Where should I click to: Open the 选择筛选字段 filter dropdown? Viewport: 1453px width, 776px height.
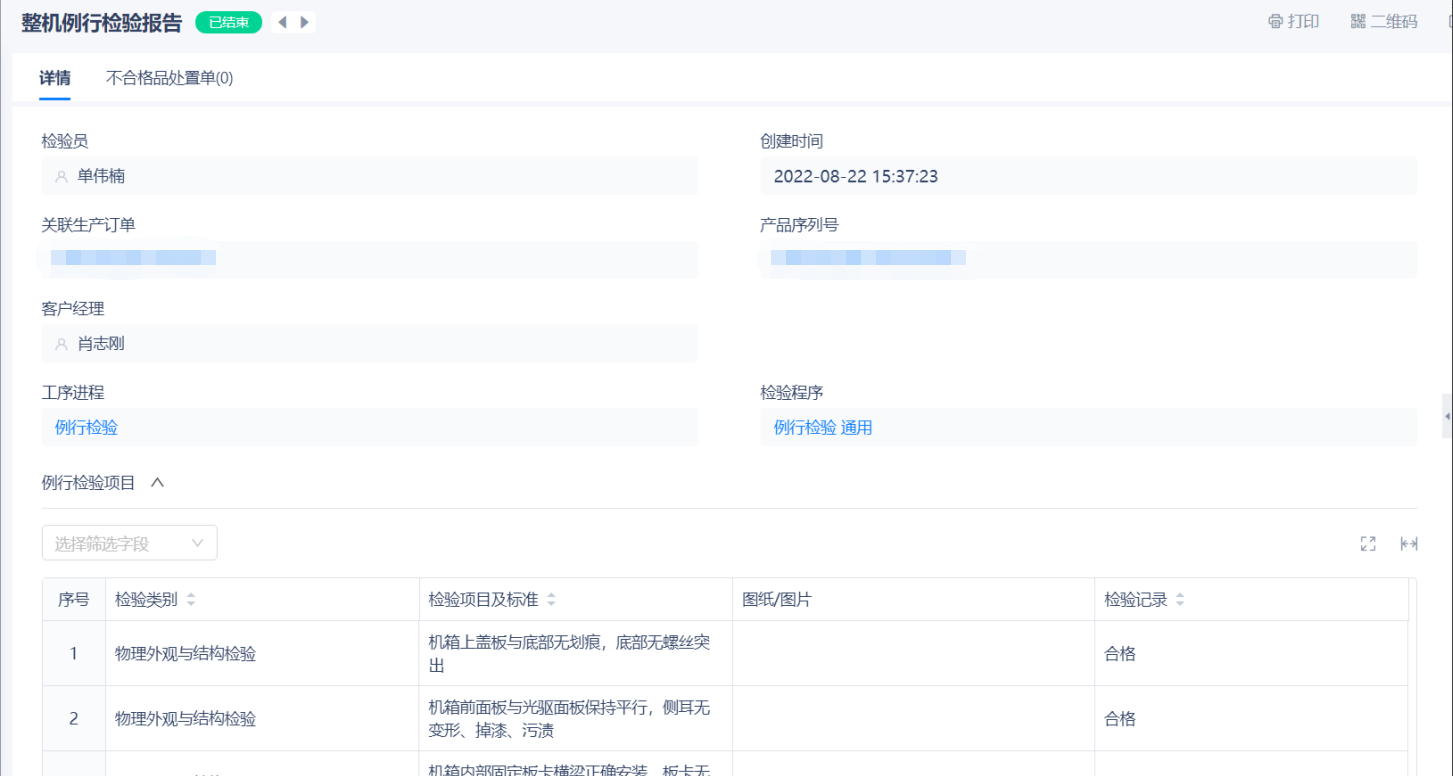pos(129,543)
